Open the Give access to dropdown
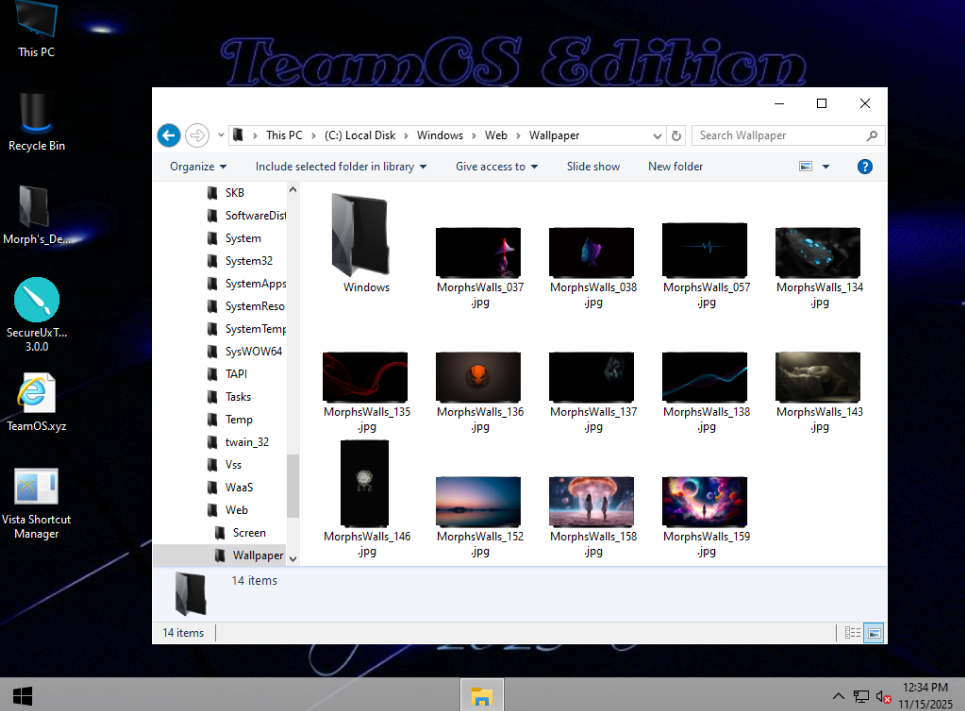 click(x=496, y=167)
